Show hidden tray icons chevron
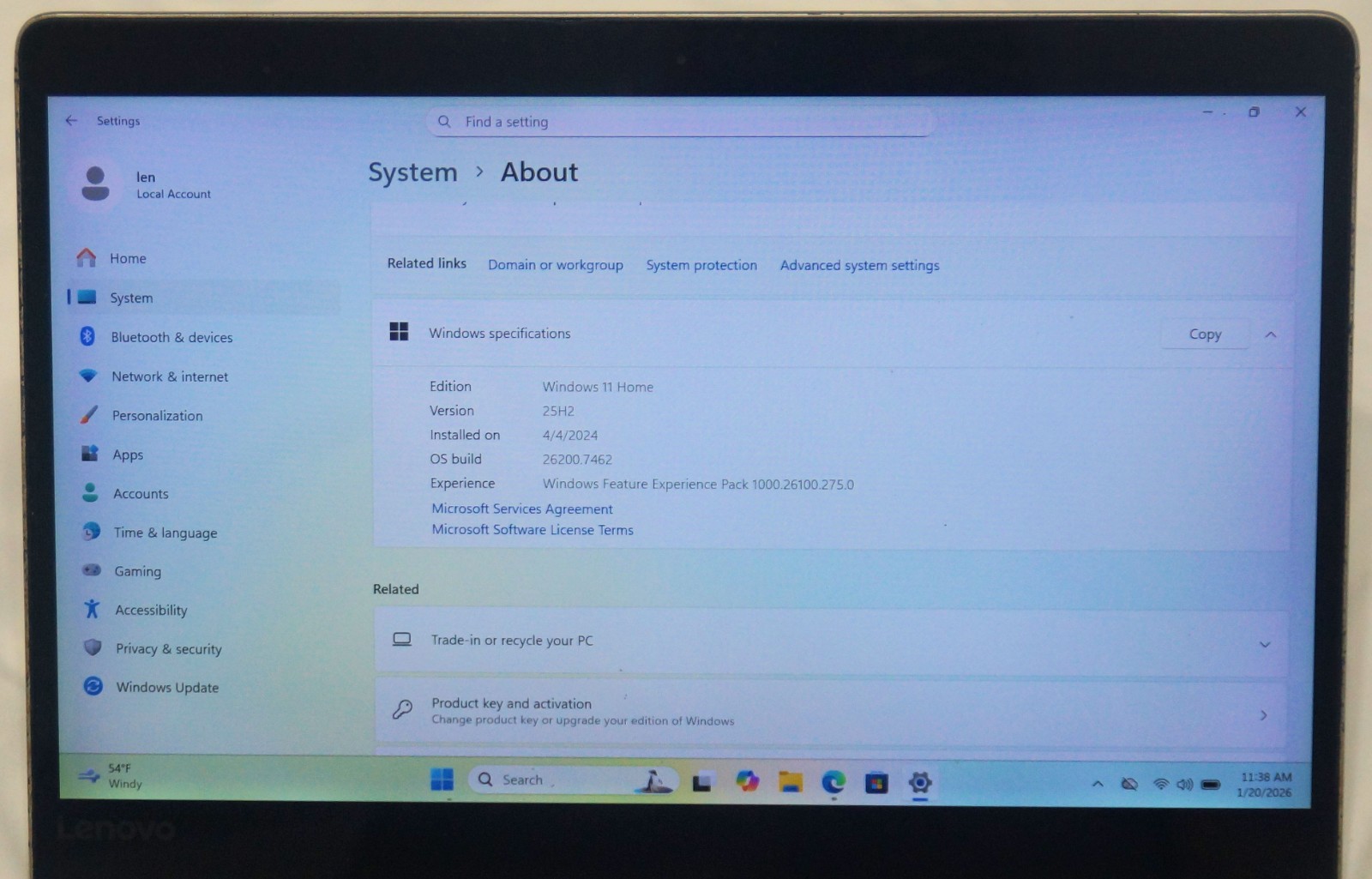The height and width of the screenshot is (879, 1372). click(1098, 784)
